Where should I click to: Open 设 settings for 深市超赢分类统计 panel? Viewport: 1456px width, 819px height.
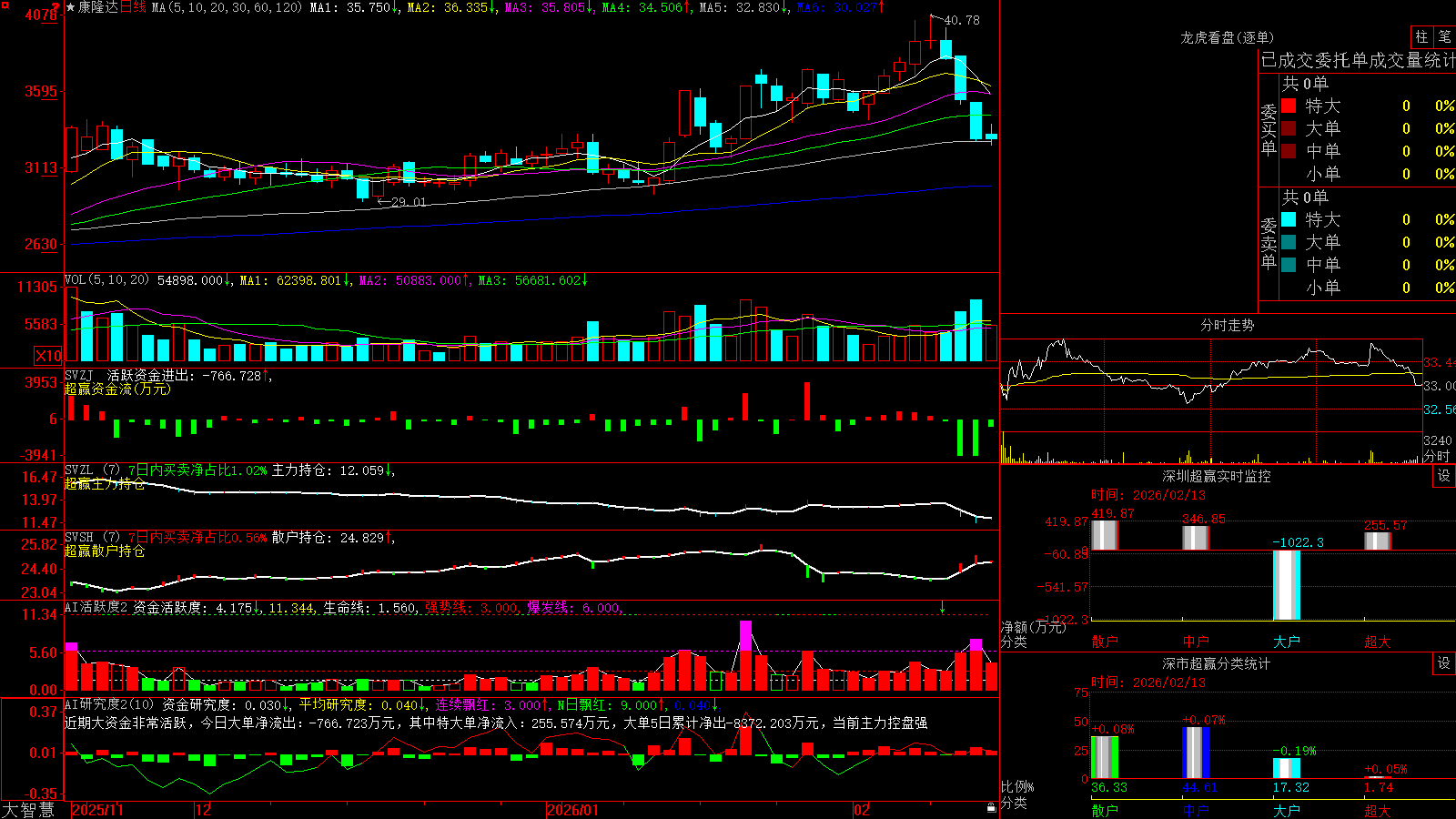click(1444, 663)
